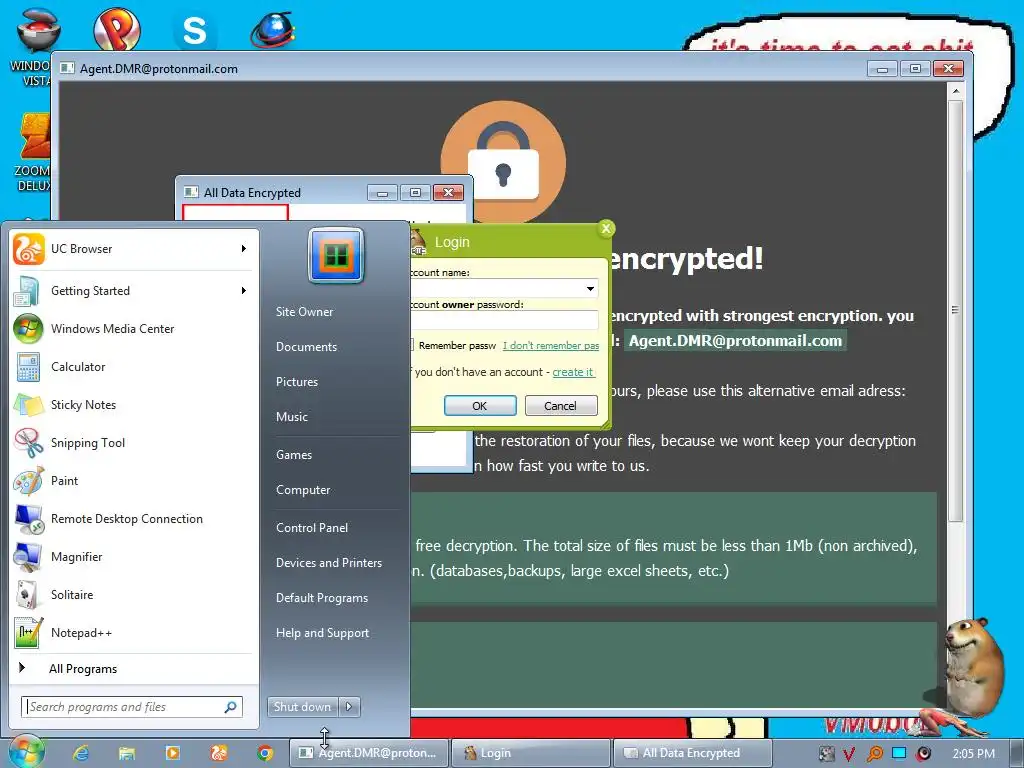Click highlighted Agent.DMR@protonmail.com email address
Image resolution: width=1024 pixels, height=768 pixels.
point(735,340)
